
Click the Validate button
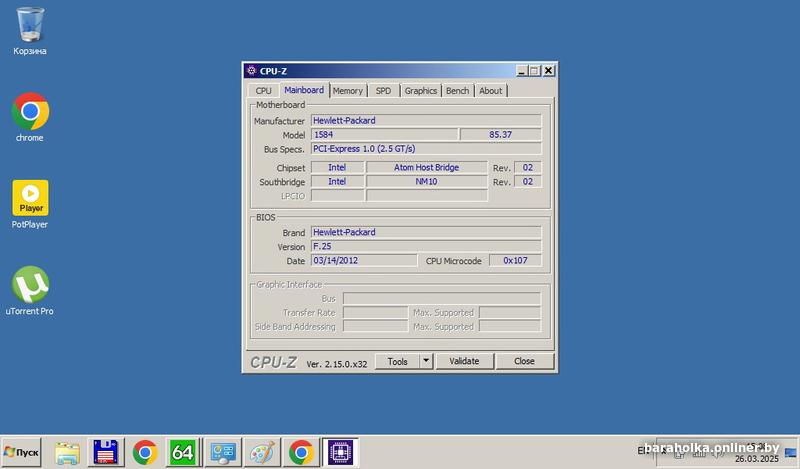tap(464, 361)
